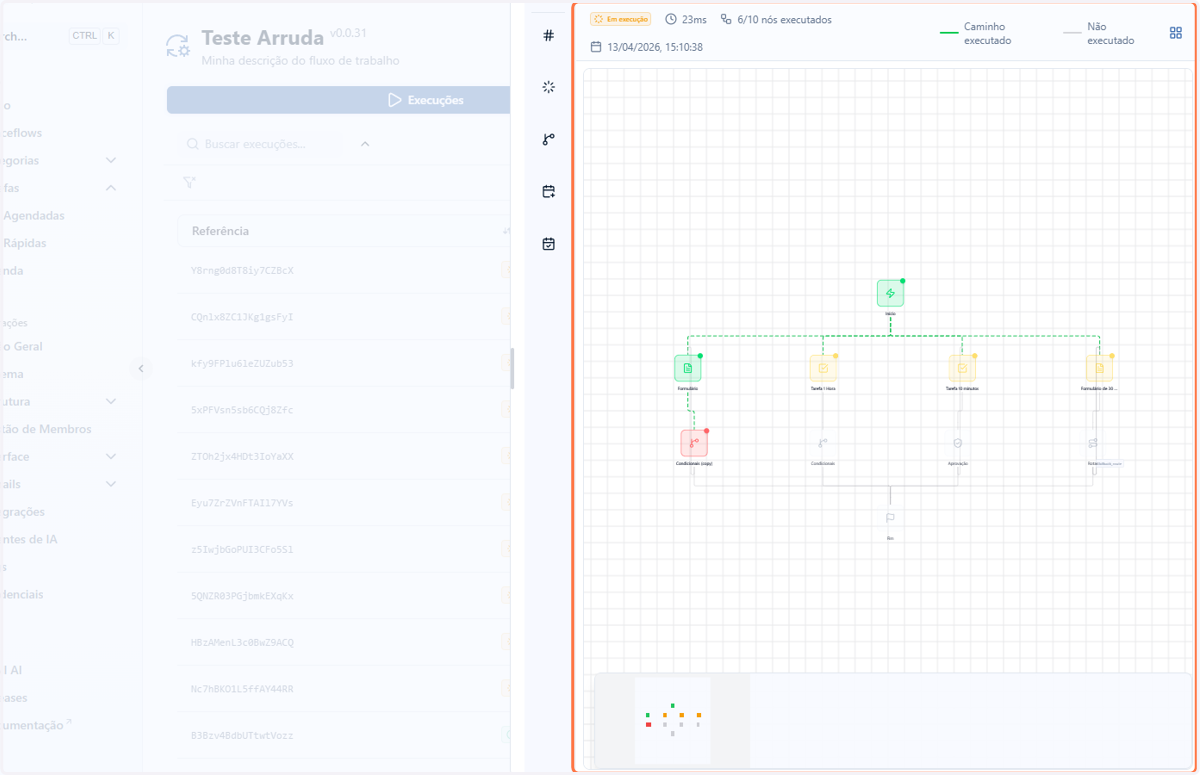
Task: Open the 'denciais' sidebar item
Action: click(22, 594)
